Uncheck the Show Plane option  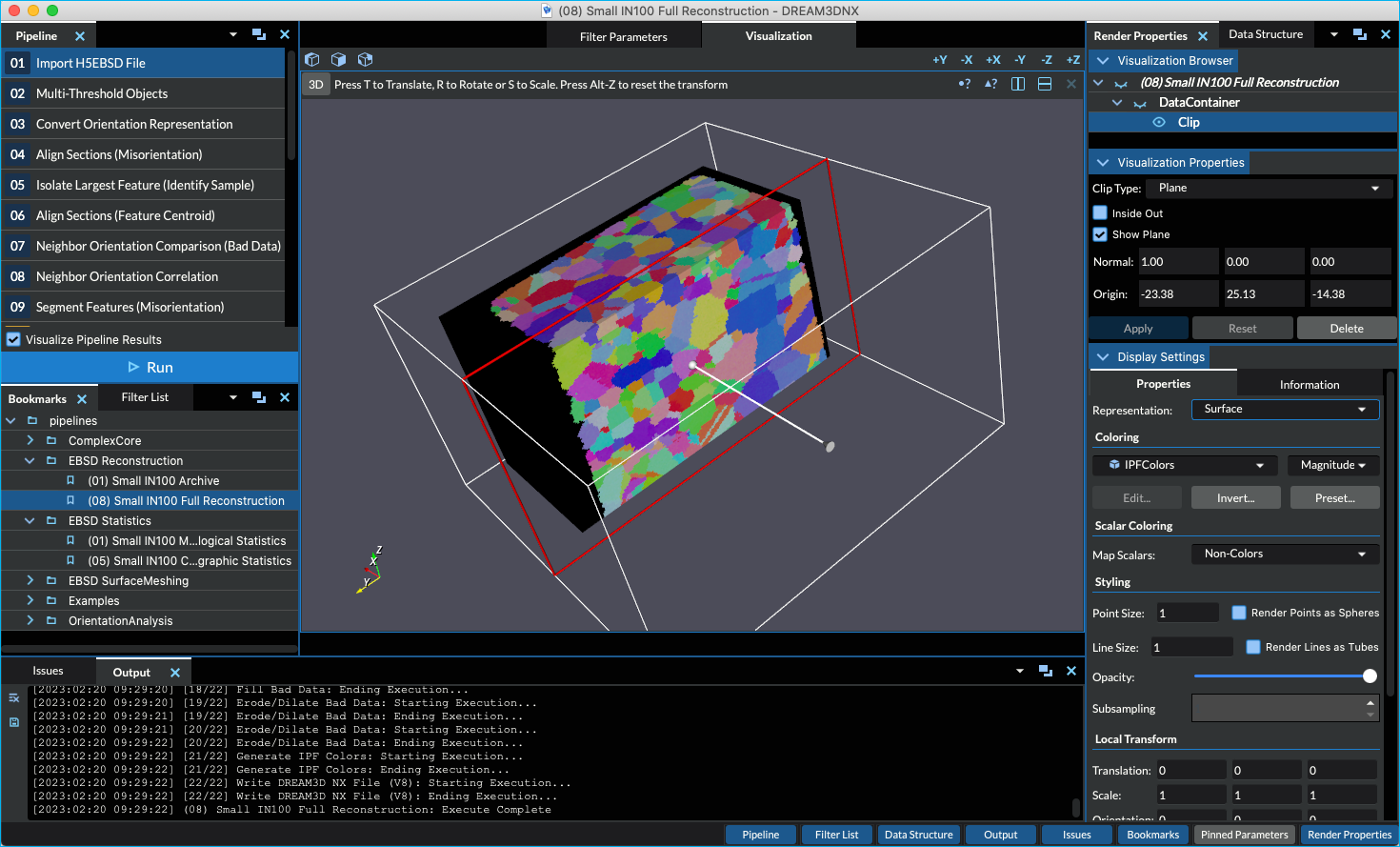[1100, 234]
